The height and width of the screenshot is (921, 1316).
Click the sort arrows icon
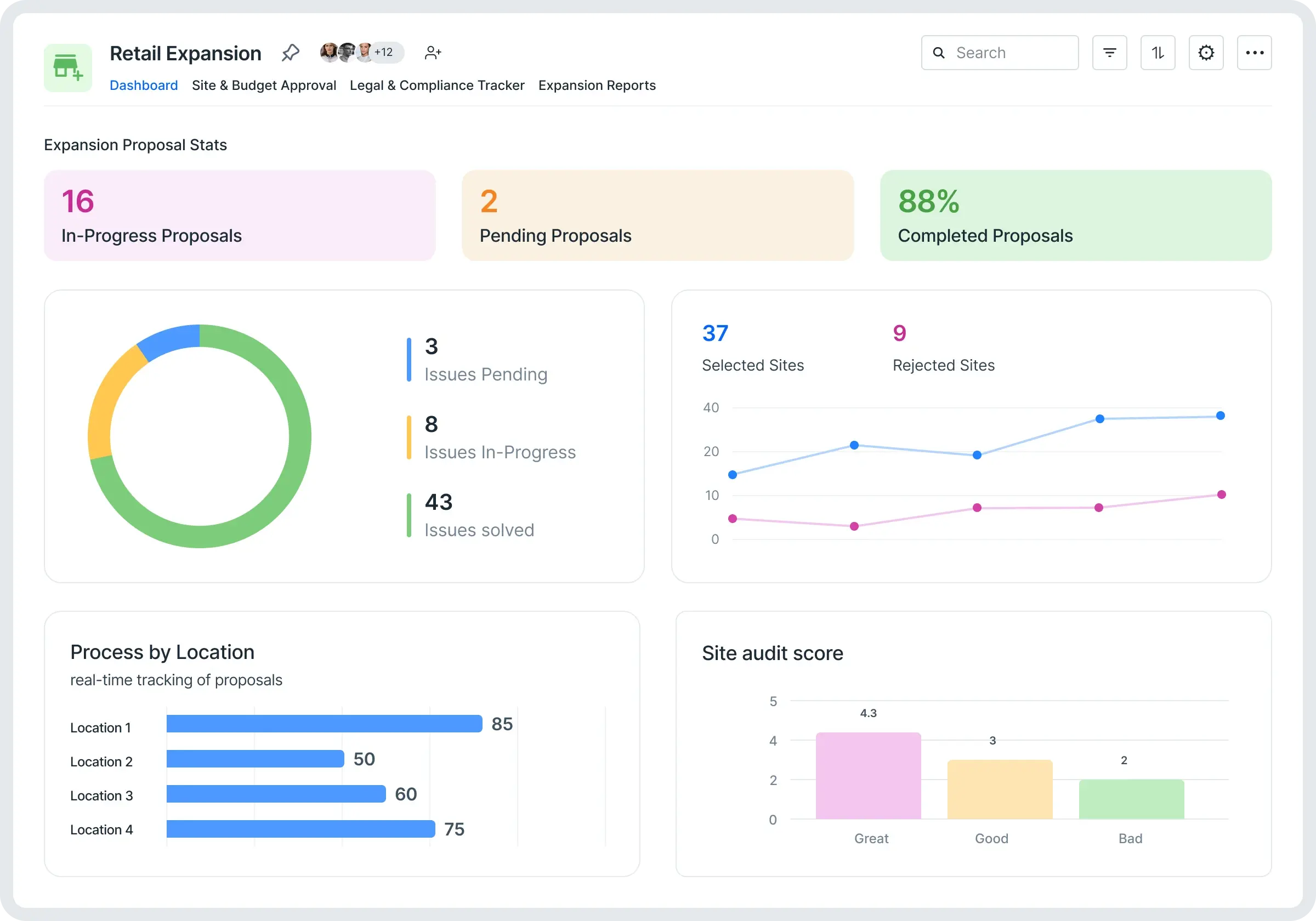pyautogui.click(x=1157, y=53)
